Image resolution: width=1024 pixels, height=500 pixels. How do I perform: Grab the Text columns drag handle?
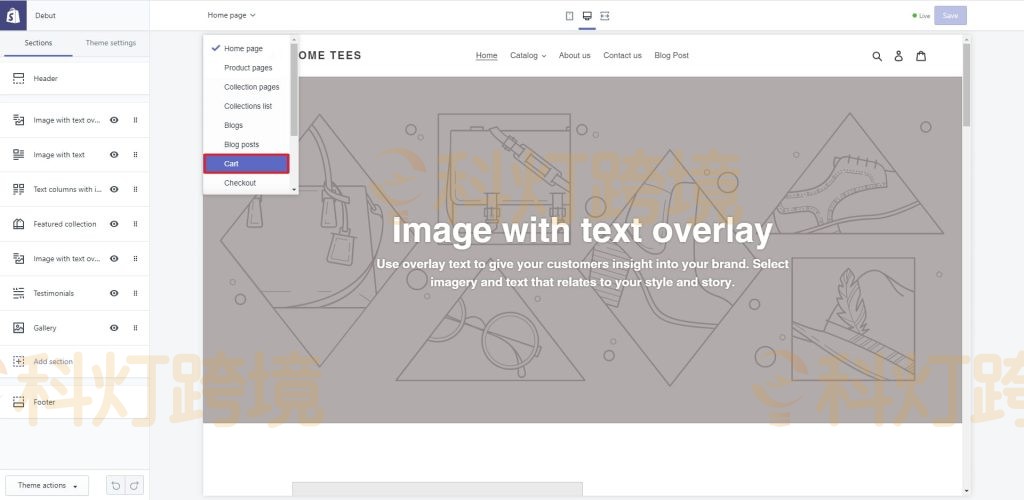click(x=135, y=189)
